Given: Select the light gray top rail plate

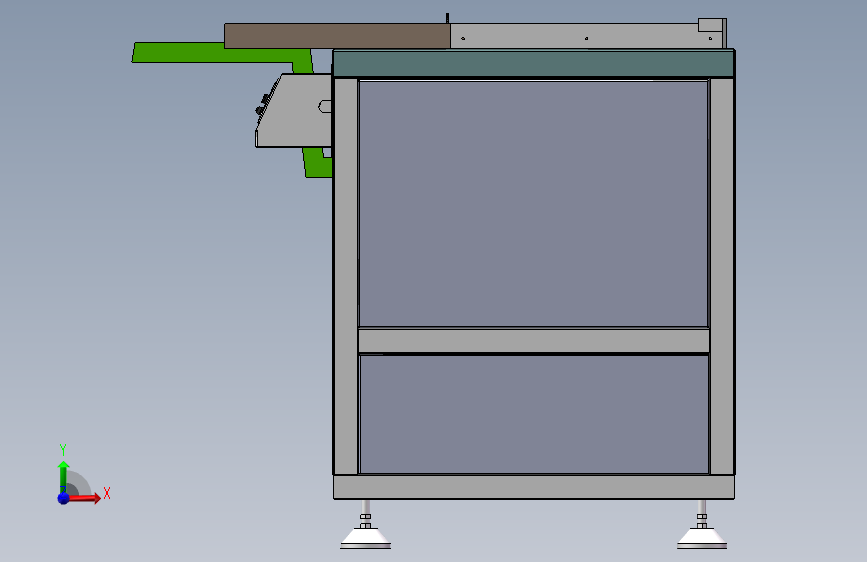Looking at the screenshot, I should pyautogui.click(x=575, y=36).
